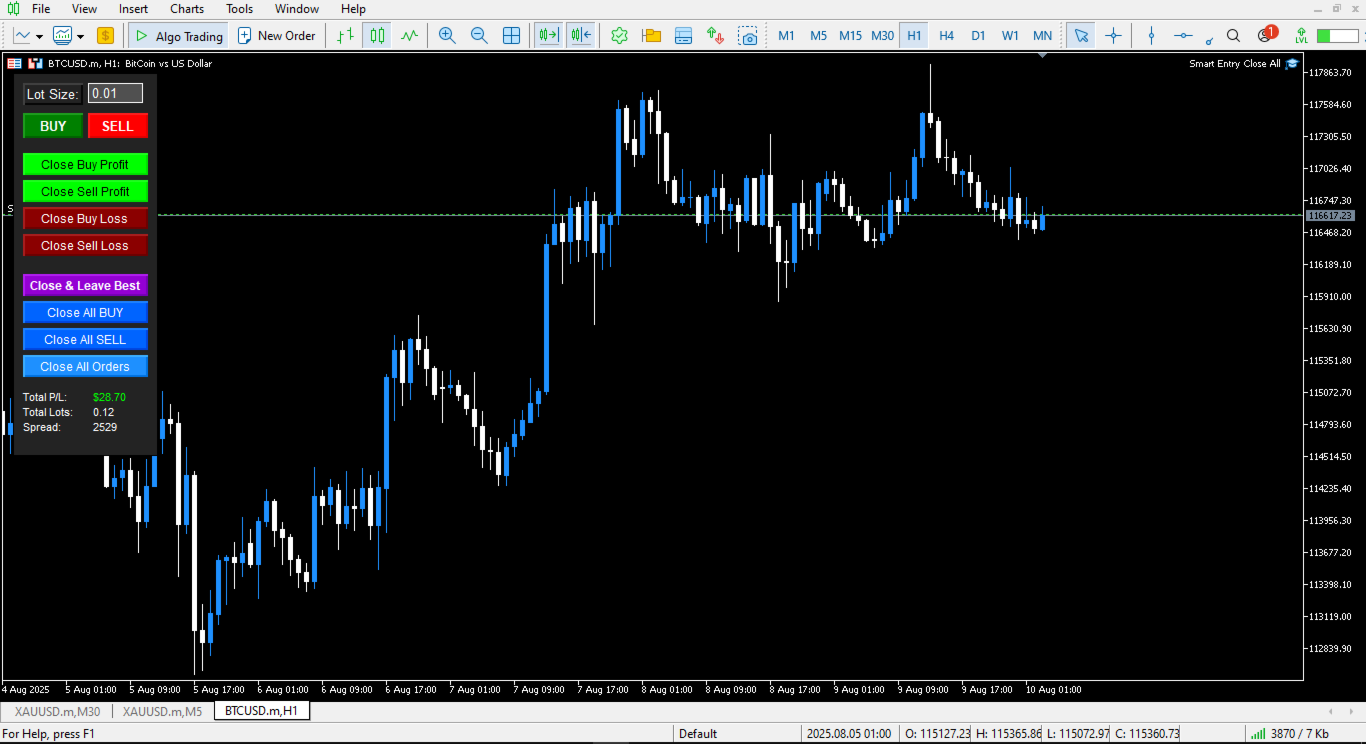Select the candlestick chart style
This screenshot has height=744, width=1366.
pos(377,35)
